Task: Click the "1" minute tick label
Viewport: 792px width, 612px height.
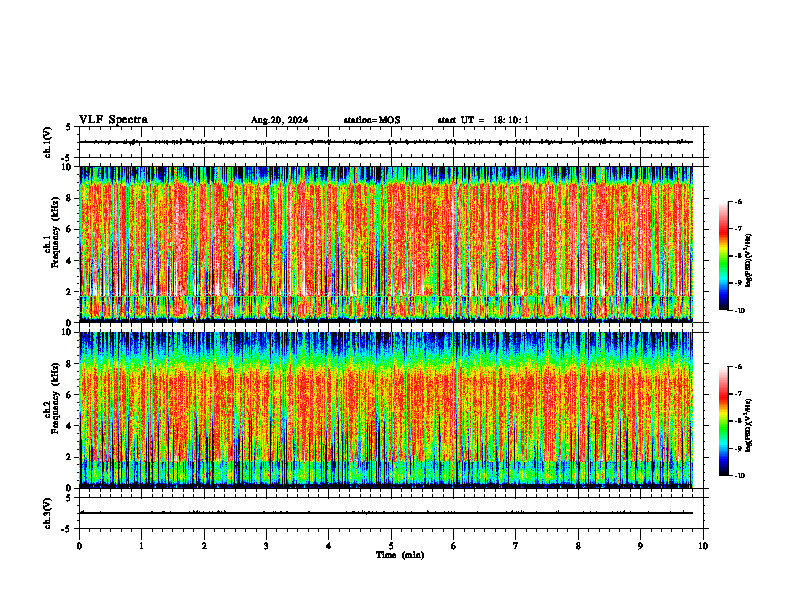Action: (x=141, y=546)
